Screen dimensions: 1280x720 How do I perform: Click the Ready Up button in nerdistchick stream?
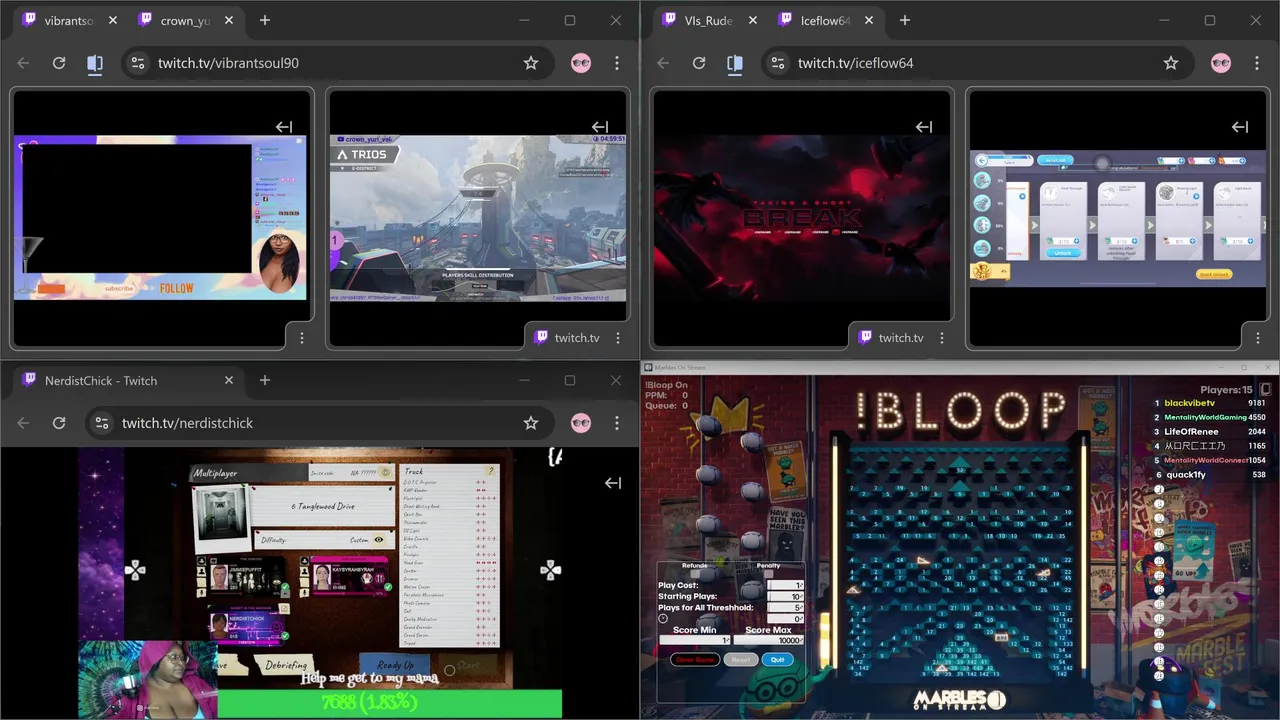tap(394, 665)
